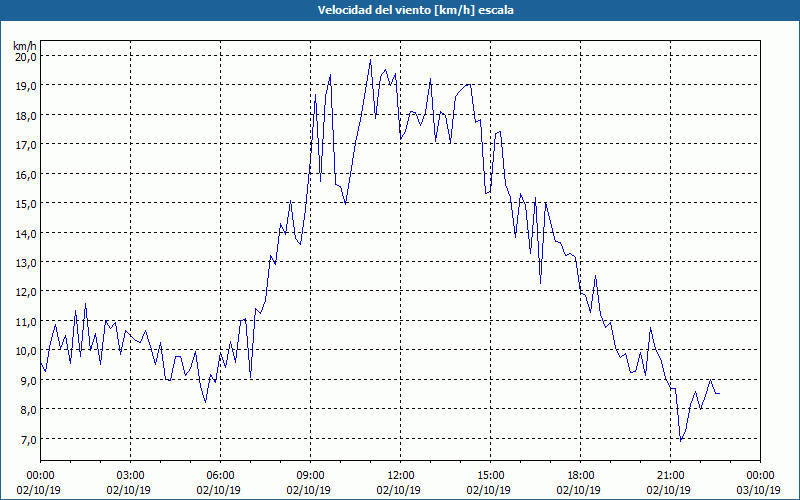Click the 15:00 time axis label

click(x=491, y=476)
